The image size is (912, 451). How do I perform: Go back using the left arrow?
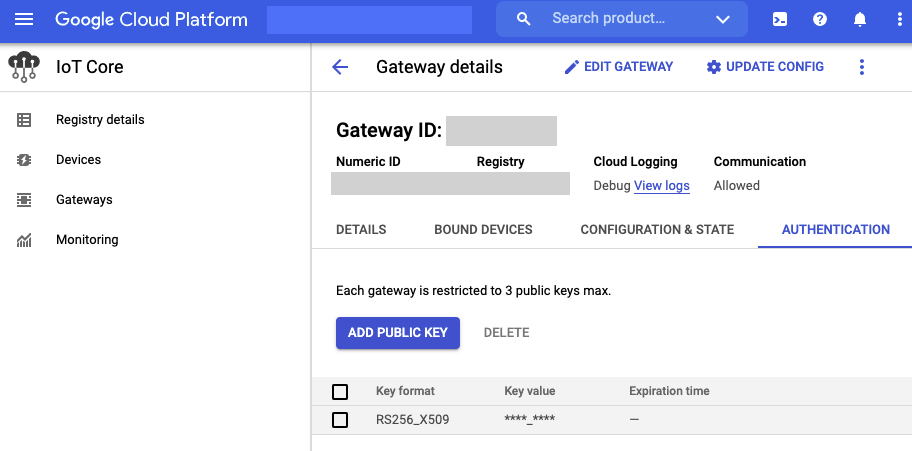340,67
